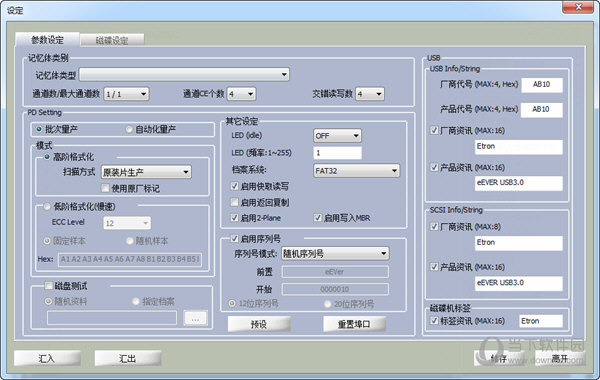Toggle SCSI Info 产品资讯 checkbox

coord(434,267)
